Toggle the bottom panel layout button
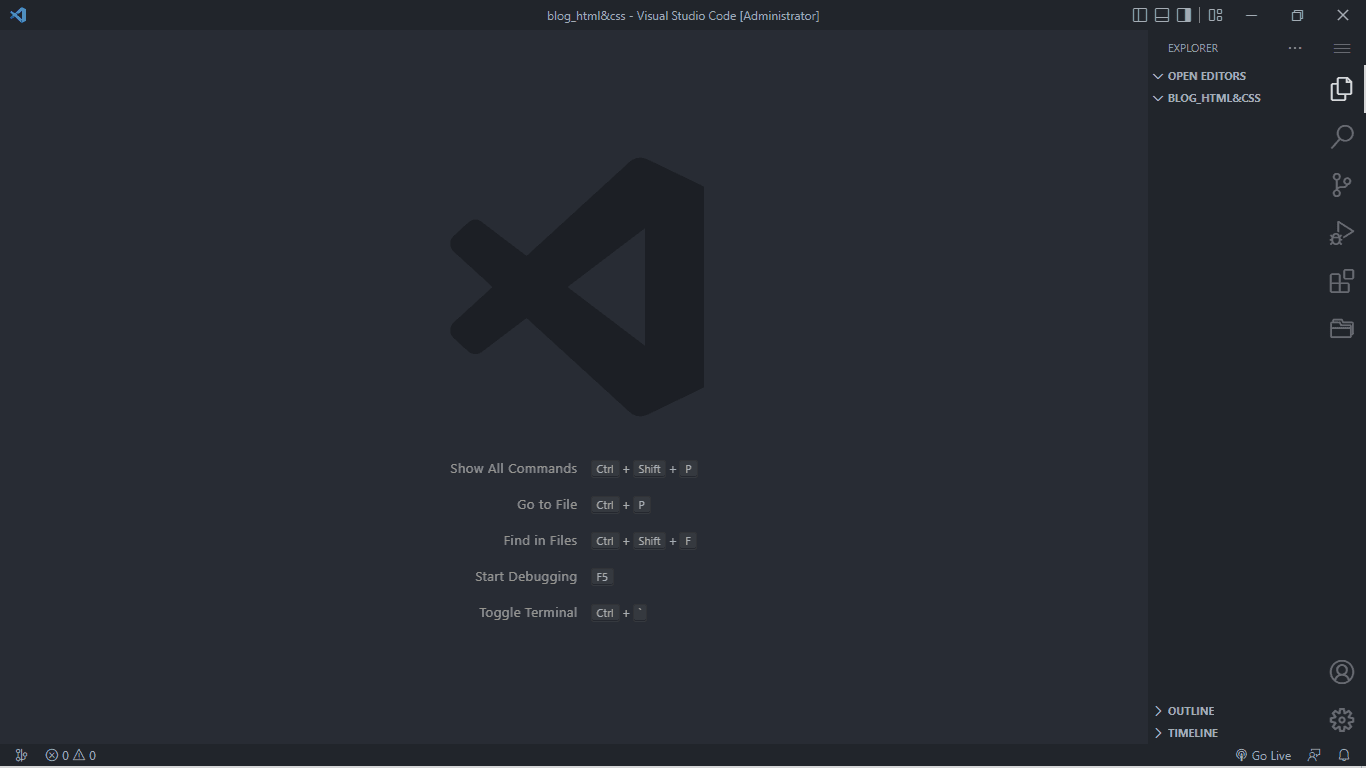 pyautogui.click(x=1162, y=15)
